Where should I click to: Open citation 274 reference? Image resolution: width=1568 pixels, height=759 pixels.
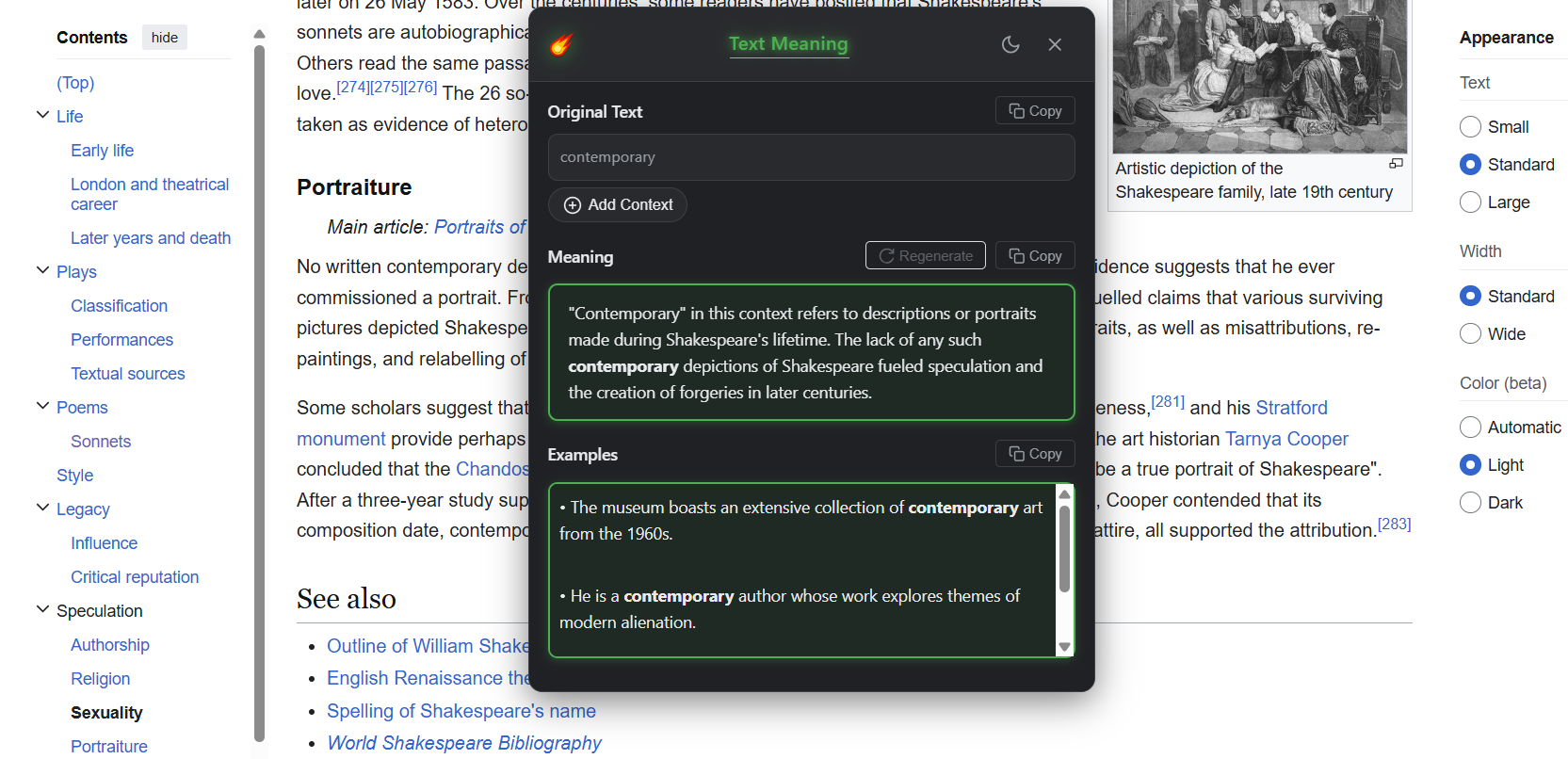[353, 87]
